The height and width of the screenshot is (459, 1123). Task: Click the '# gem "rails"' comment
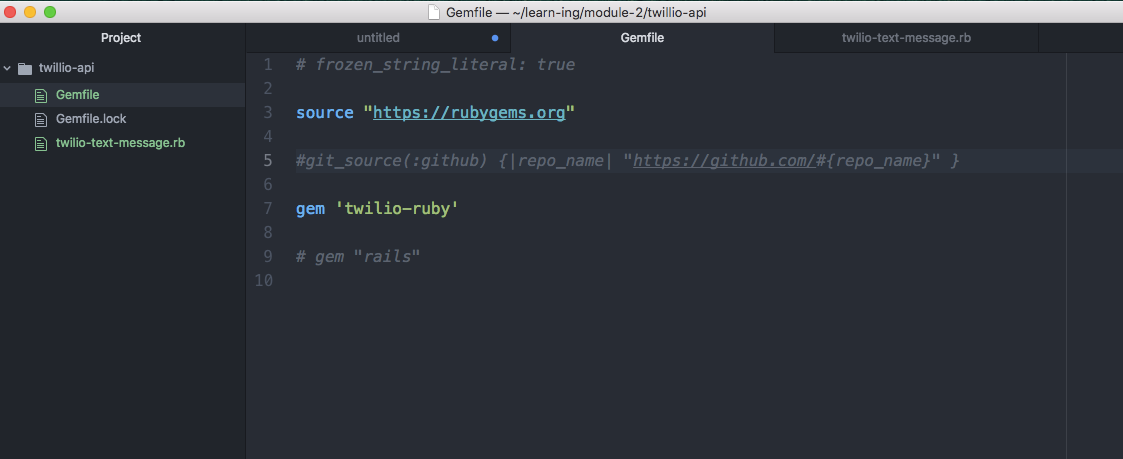tap(358, 257)
